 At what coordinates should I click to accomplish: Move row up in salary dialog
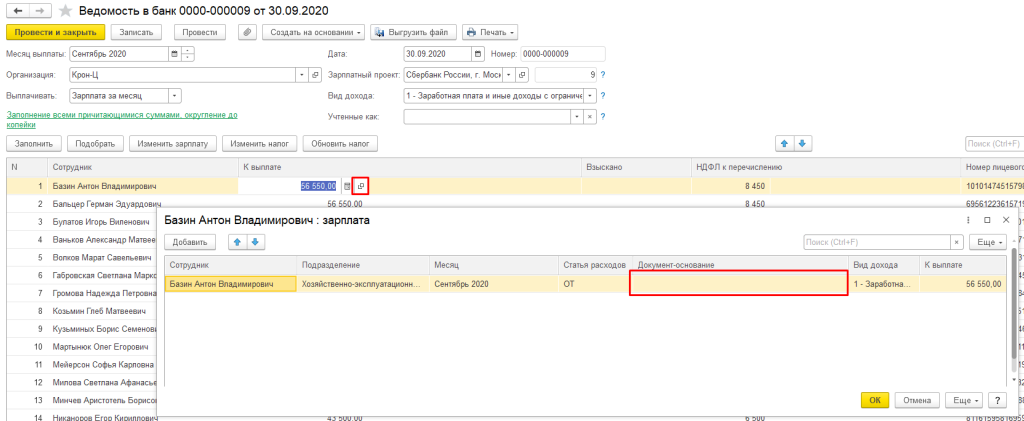click(x=237, y=242)
